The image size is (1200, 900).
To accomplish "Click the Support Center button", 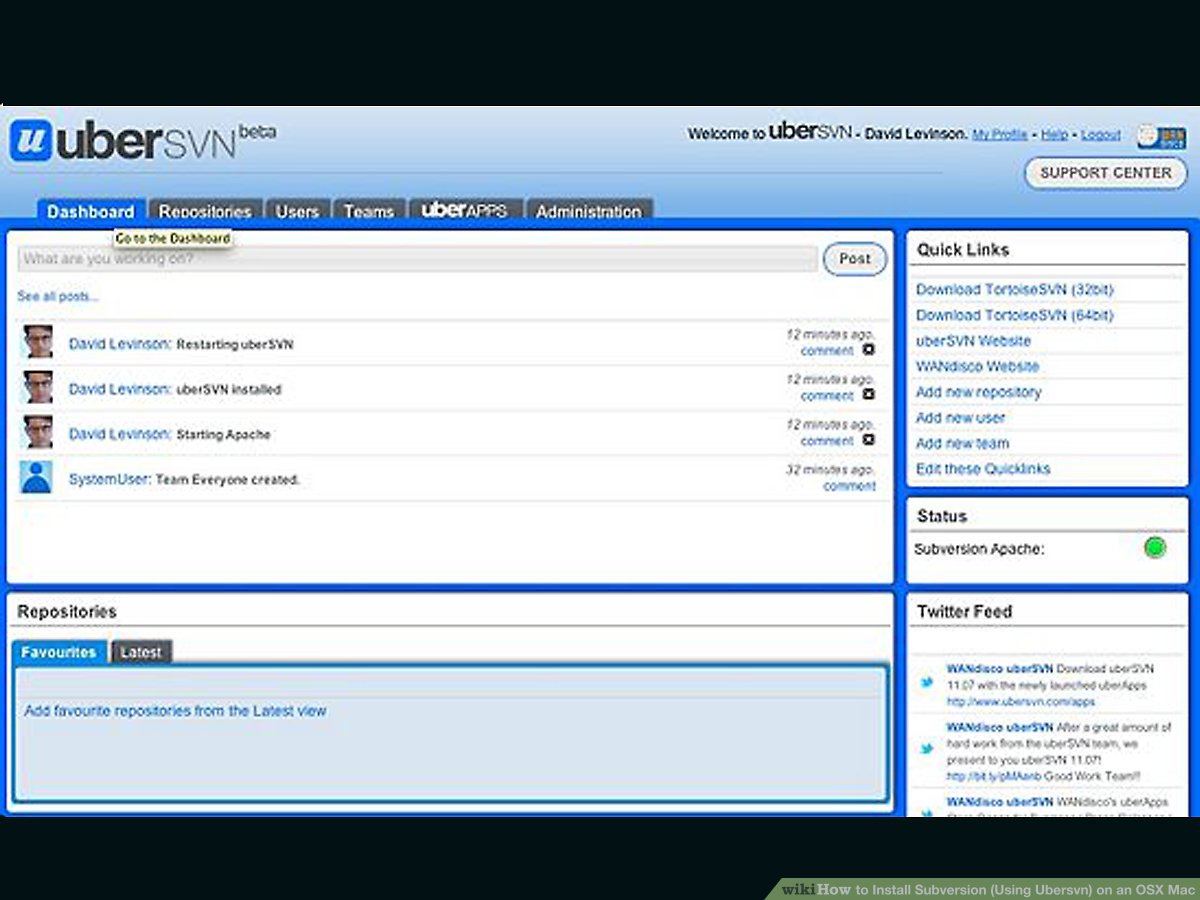I will tap(1105, 173).
